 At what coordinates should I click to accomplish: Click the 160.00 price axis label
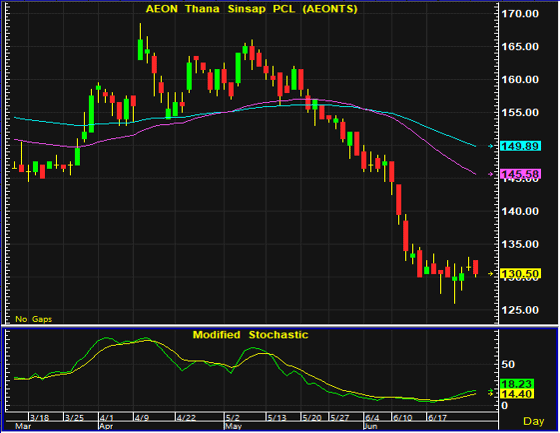point(520,80)
